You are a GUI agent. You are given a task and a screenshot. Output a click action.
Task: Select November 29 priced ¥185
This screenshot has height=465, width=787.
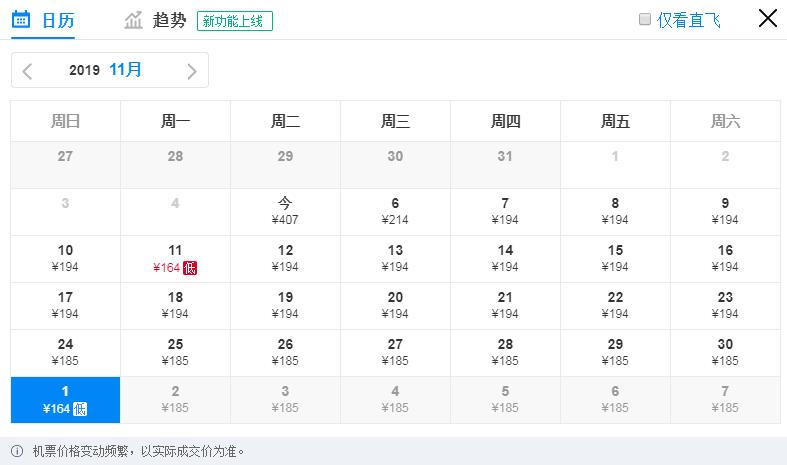[615, 353]
